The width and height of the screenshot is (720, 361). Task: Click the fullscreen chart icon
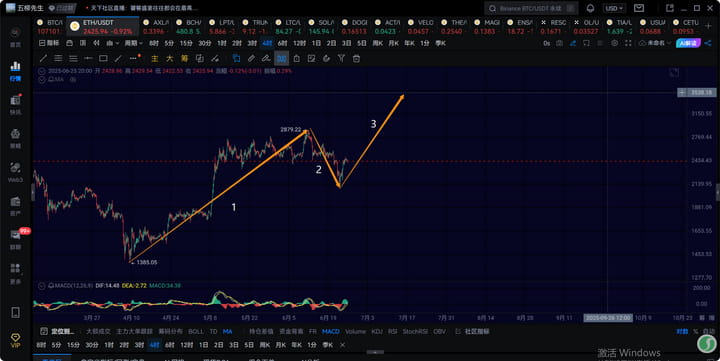point(628,43)
